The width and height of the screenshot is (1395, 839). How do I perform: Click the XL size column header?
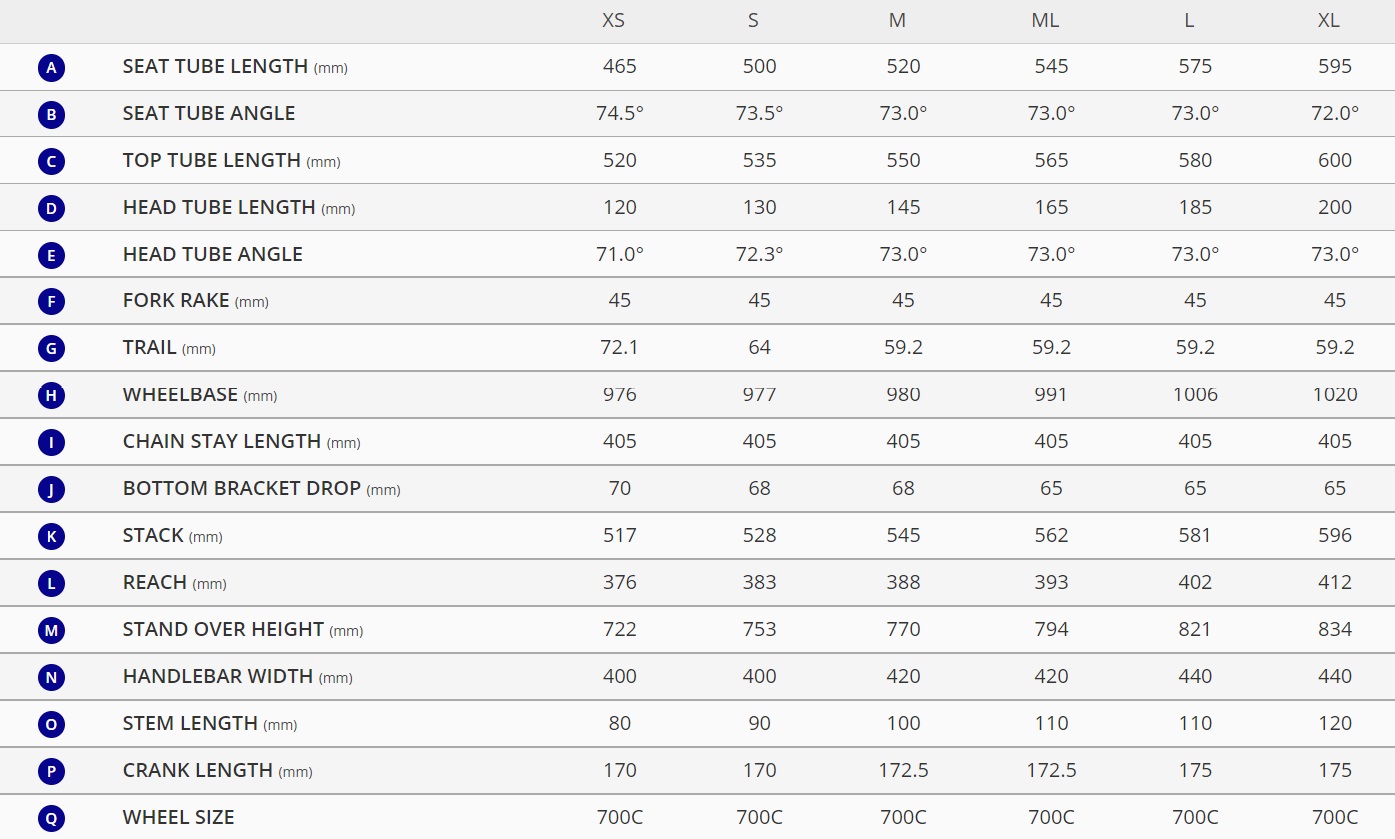[1329, 21]
